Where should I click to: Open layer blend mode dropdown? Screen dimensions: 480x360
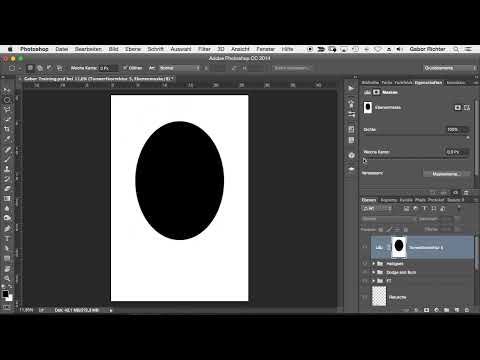(x=389, y=219)
